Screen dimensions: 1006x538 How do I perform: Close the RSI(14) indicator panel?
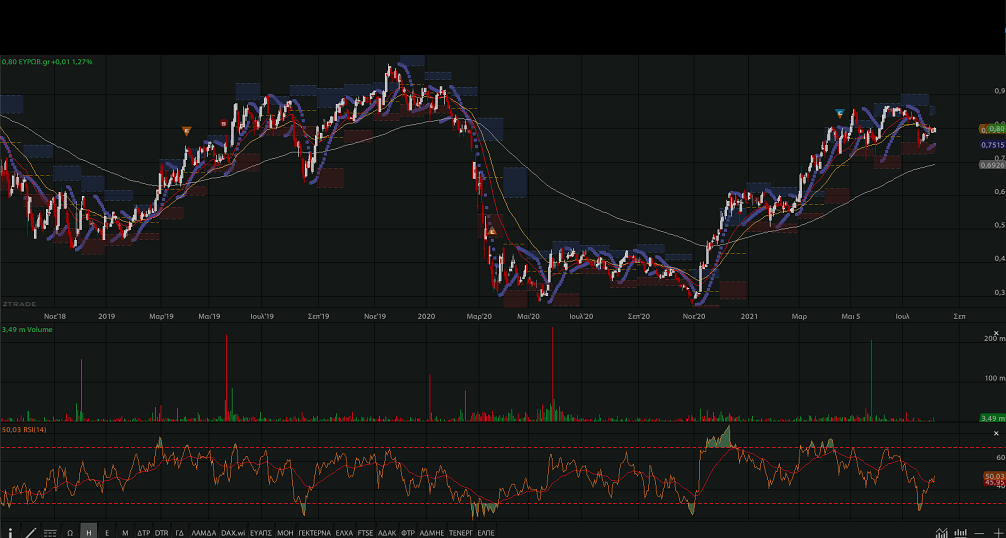[996, 432]
